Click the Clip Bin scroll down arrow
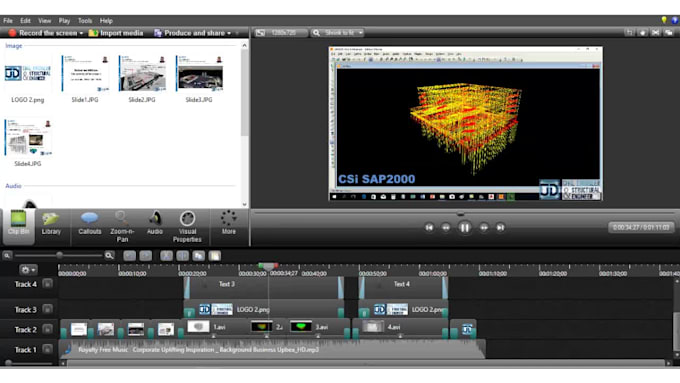Image resolution: width=680 pixels, height=383 pixels. 245,204
